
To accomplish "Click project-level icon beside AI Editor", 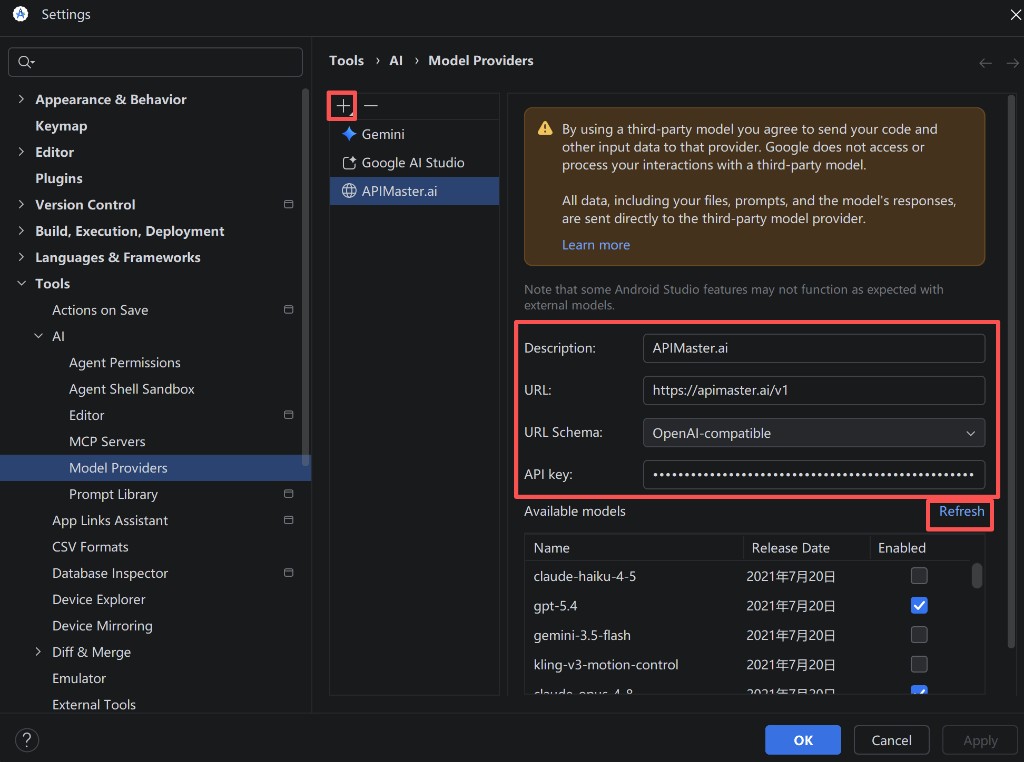I will point(288,415).
